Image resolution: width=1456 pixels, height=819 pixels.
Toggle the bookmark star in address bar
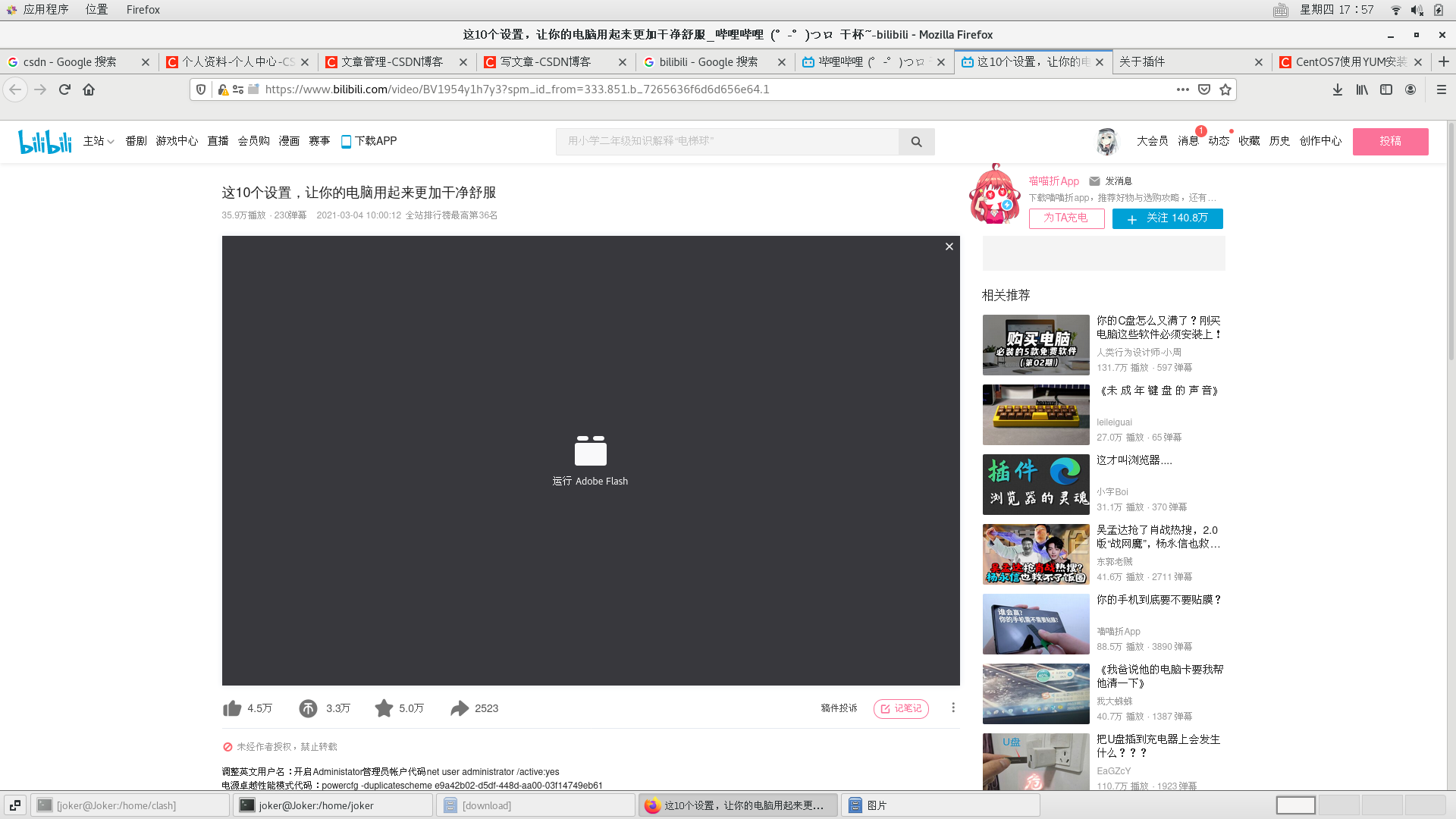tap(1225, 89)
